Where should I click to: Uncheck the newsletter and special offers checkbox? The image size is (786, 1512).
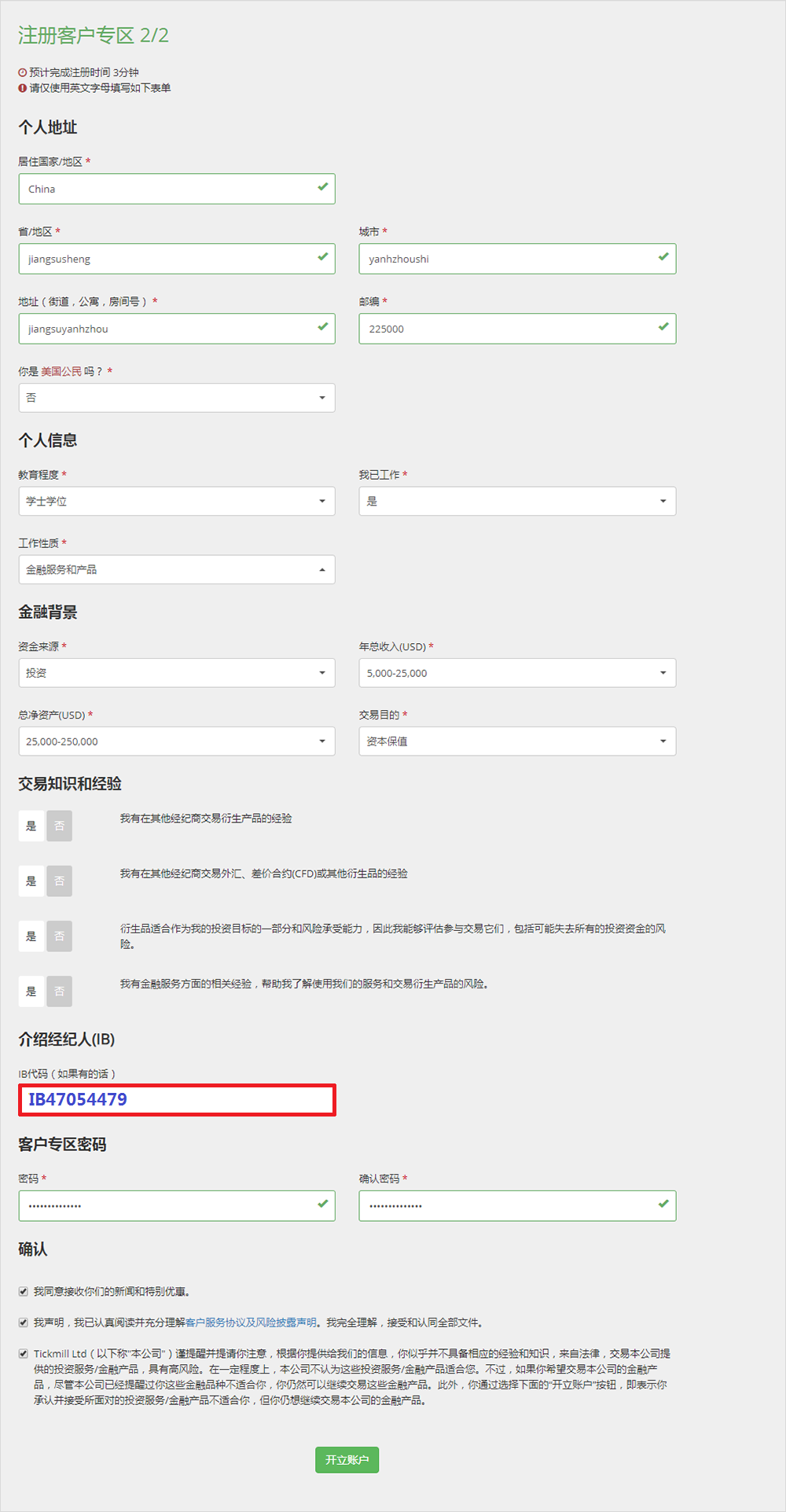[x=24, y=1292]
